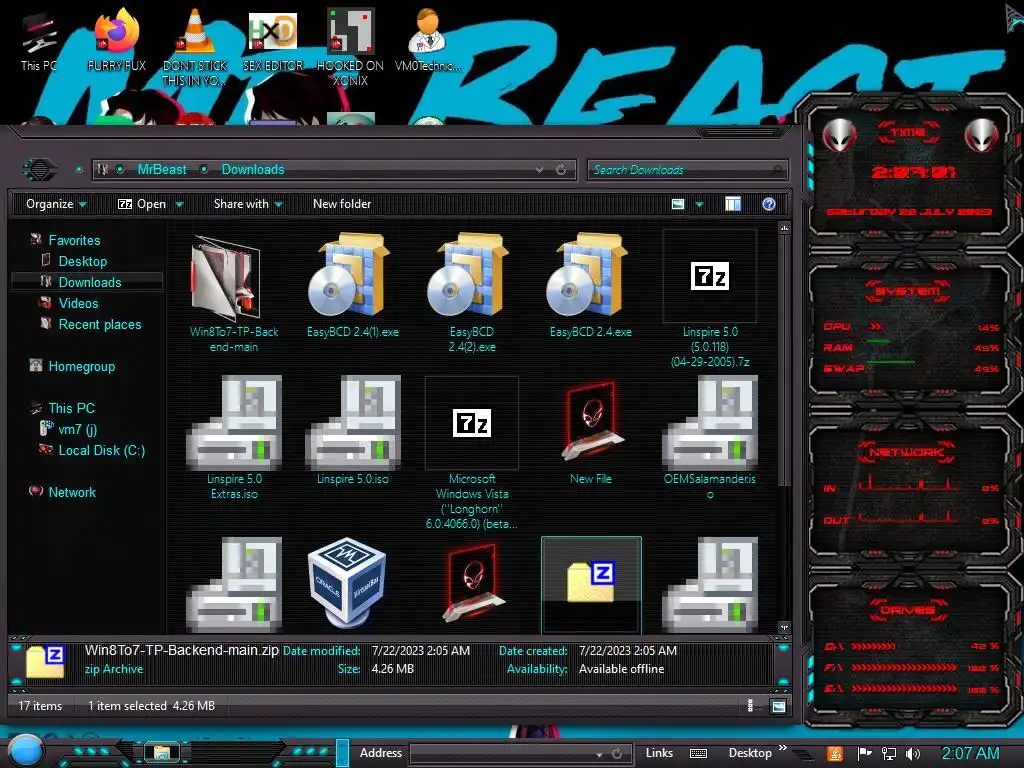Image resolution: width=1024 pixels, height=768 pixels.
Task: Expand the address bar history dropdown
Action: coord(539,170)
